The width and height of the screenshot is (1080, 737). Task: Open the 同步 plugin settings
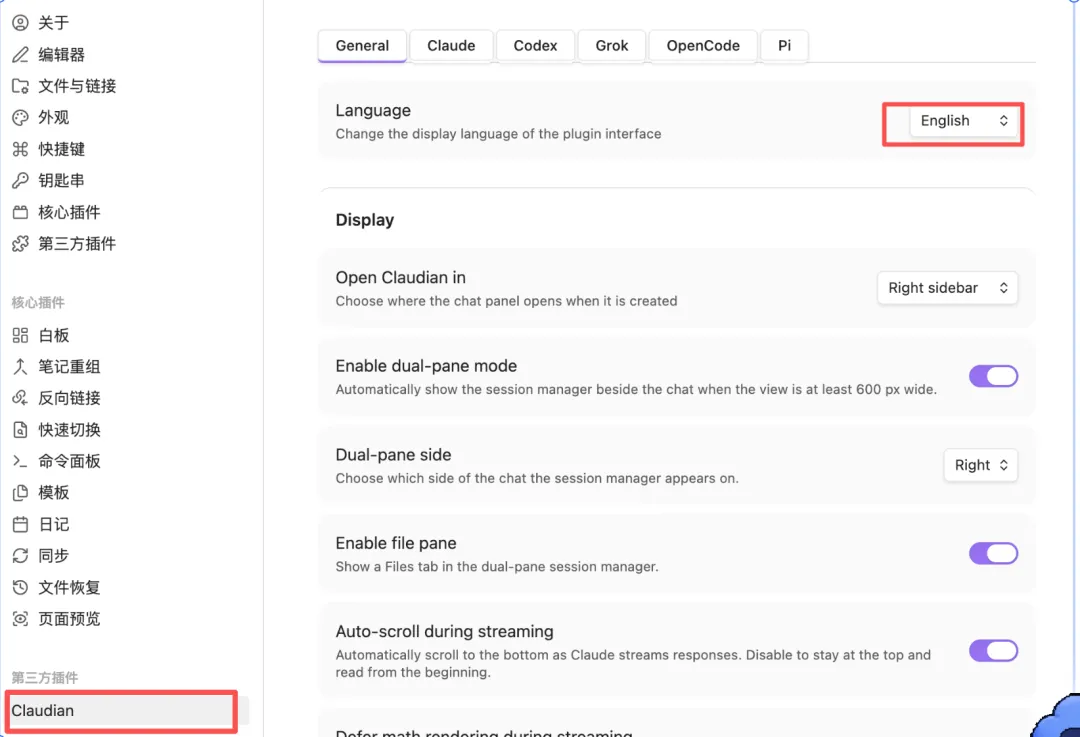click(x=54, y=556)
